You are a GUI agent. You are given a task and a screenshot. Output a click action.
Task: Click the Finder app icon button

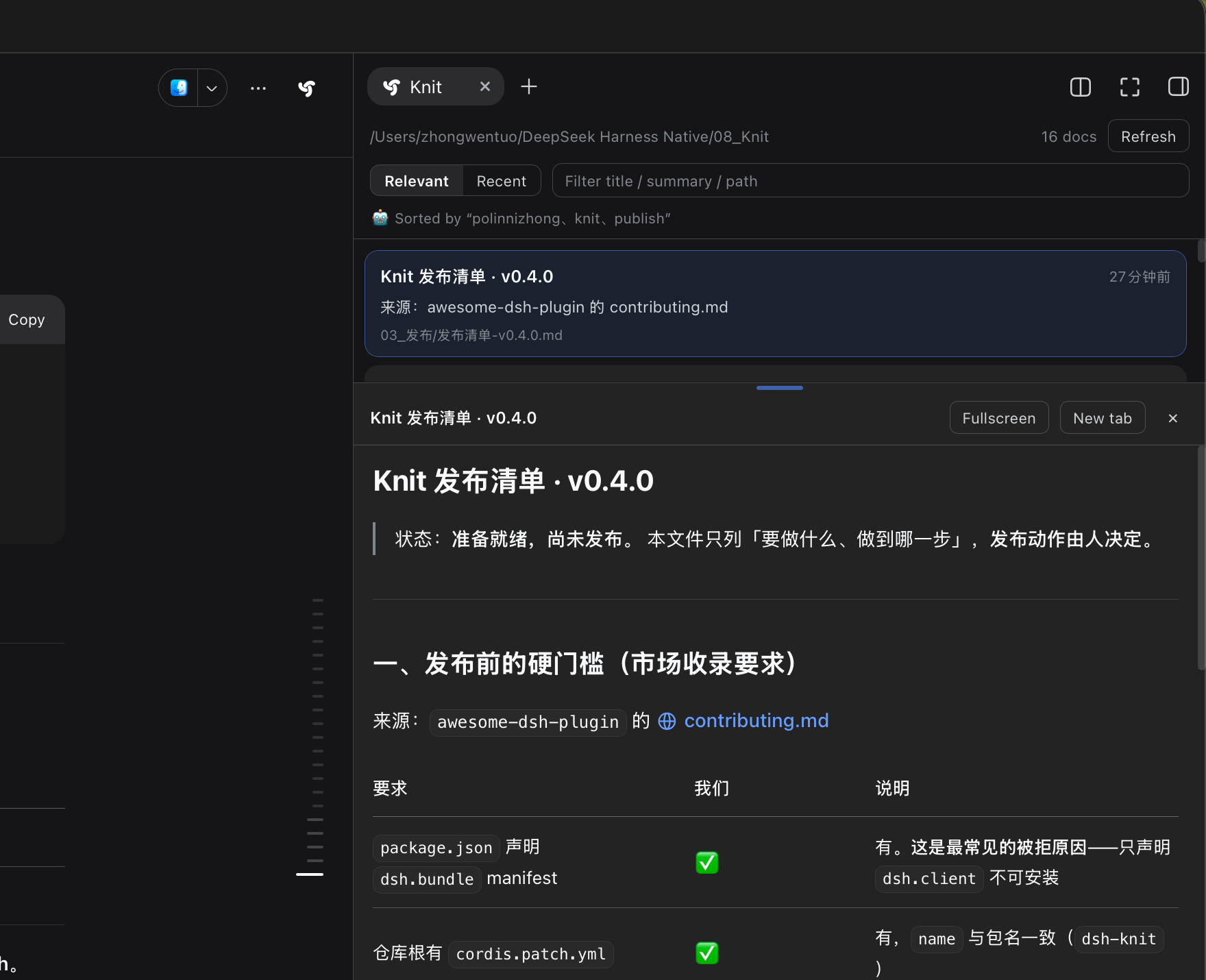pyautogui.click(x=179, y=88)
